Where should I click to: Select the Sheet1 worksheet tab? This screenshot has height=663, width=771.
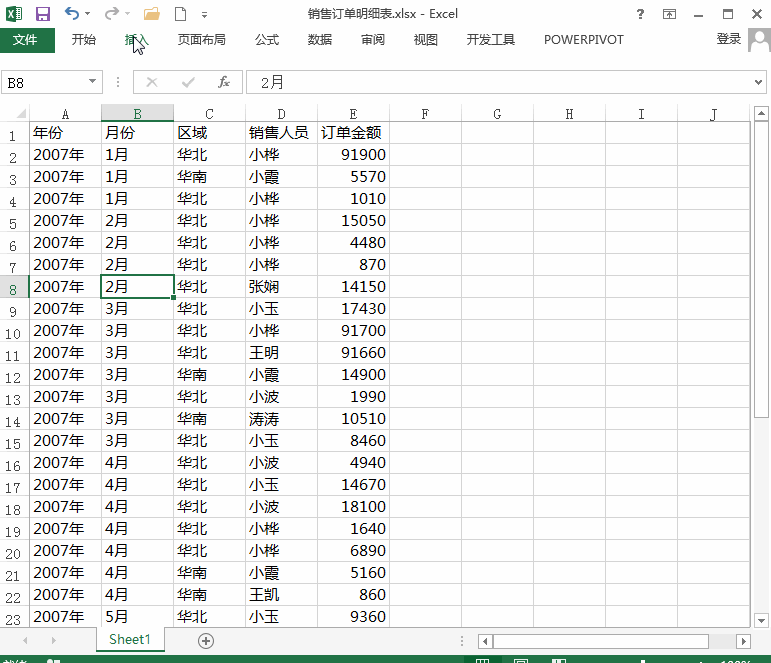130,639
